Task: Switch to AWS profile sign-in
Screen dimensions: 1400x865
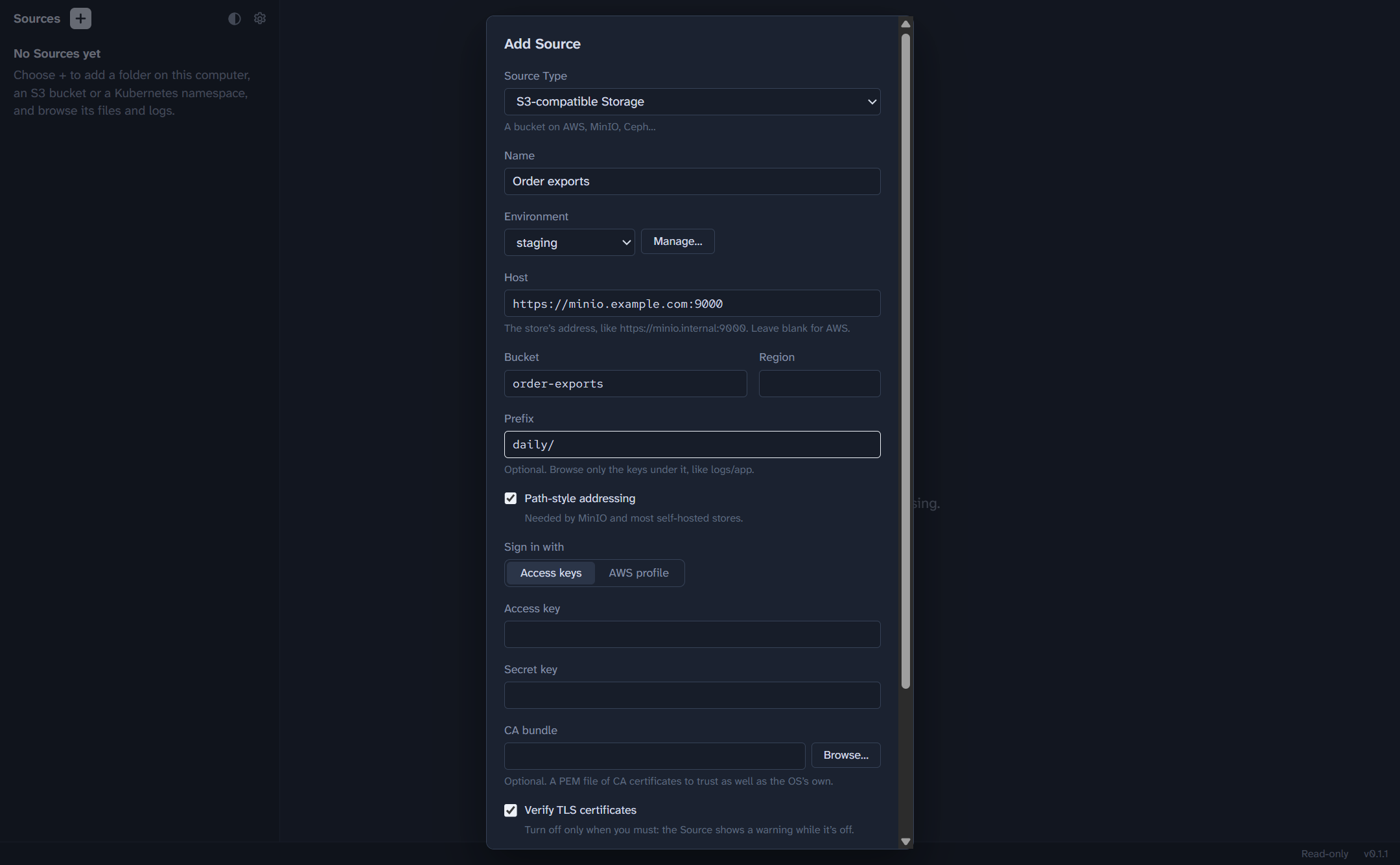Action: (638, 573)
